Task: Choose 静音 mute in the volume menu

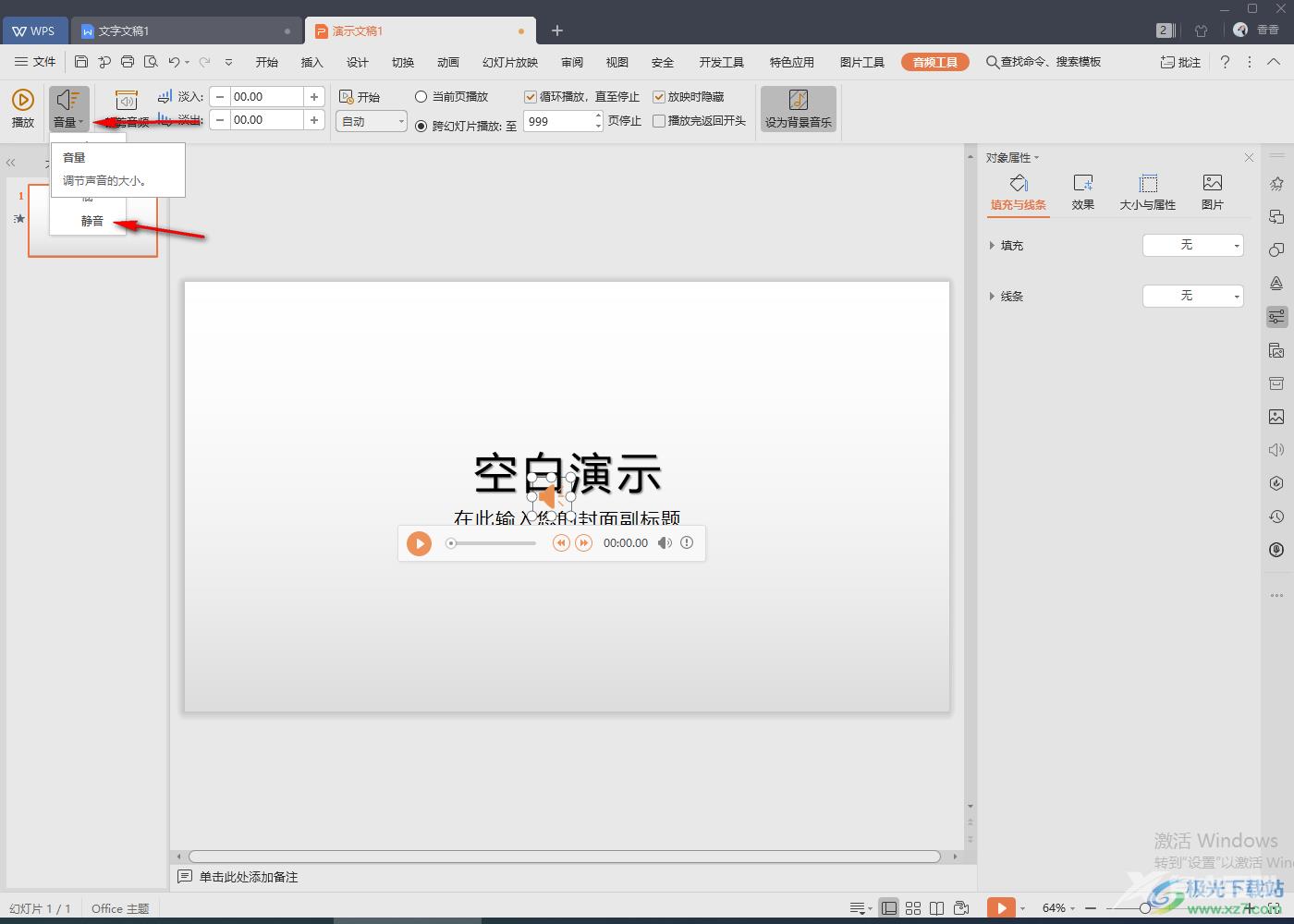Action: [x=92, y=221]
